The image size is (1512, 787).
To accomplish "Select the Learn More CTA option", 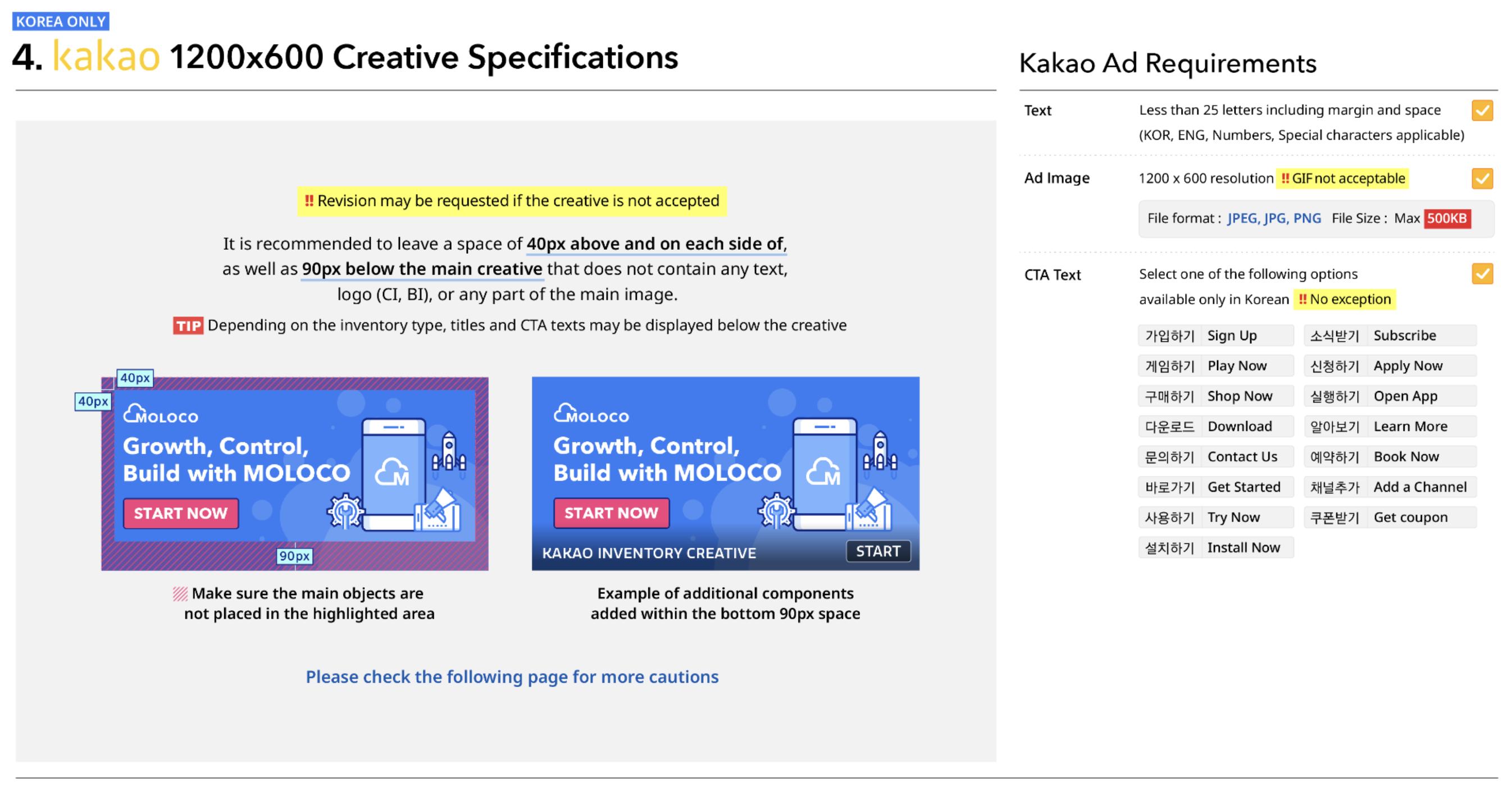I will [1390, 427].
